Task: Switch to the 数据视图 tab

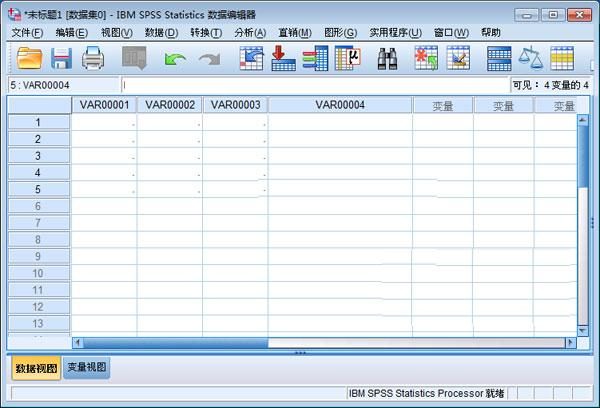Action: click(36, 368)
